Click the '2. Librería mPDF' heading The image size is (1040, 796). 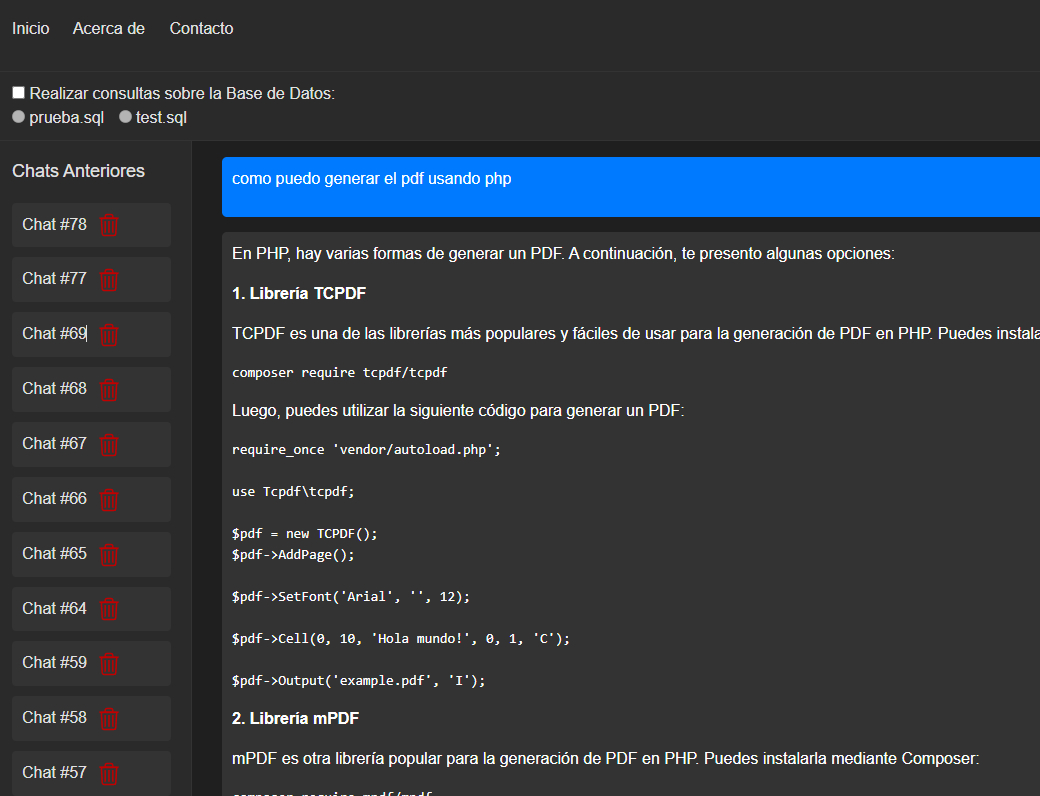click(296, 718)
